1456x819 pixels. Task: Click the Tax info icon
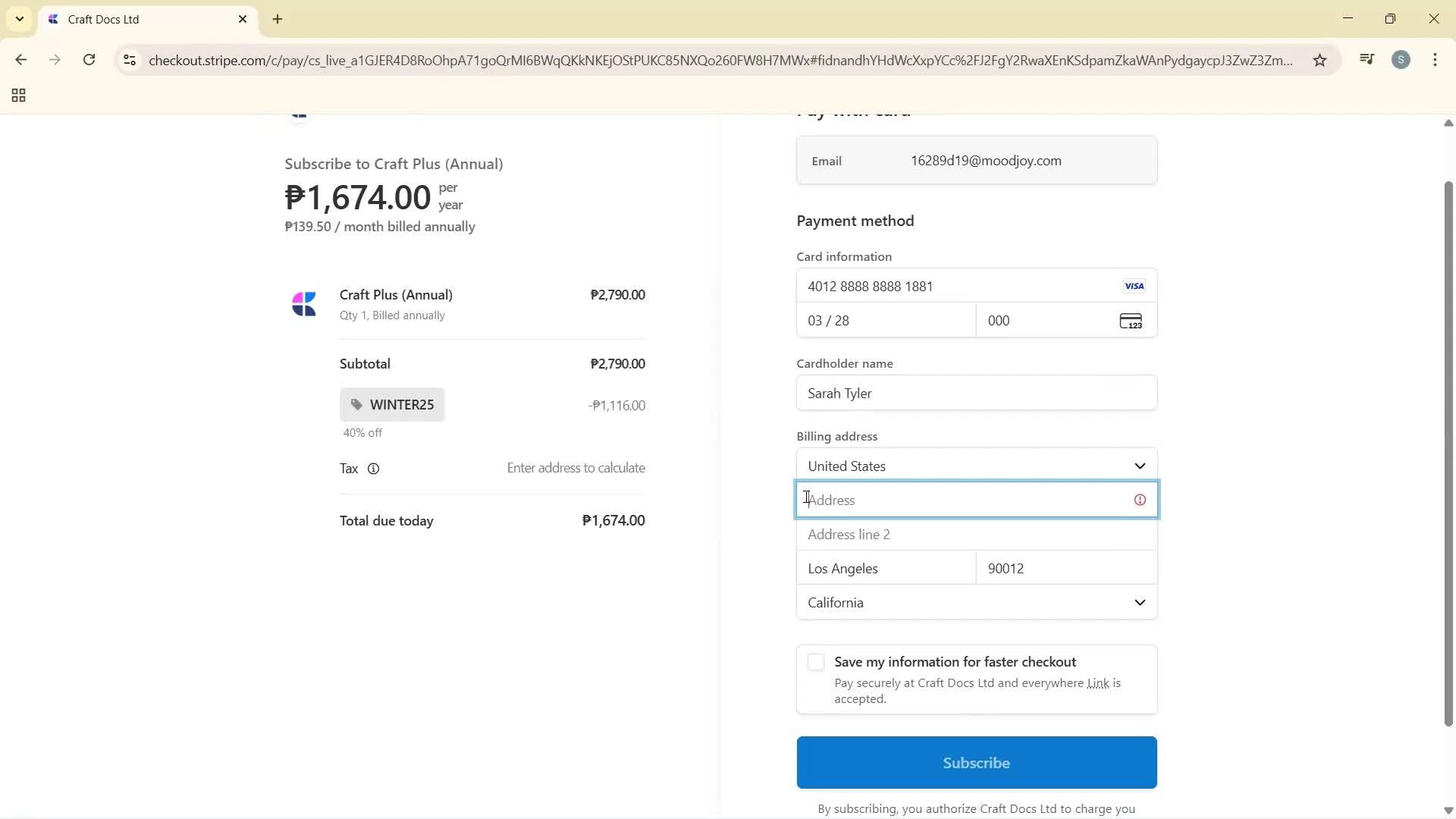click(373, 469)
